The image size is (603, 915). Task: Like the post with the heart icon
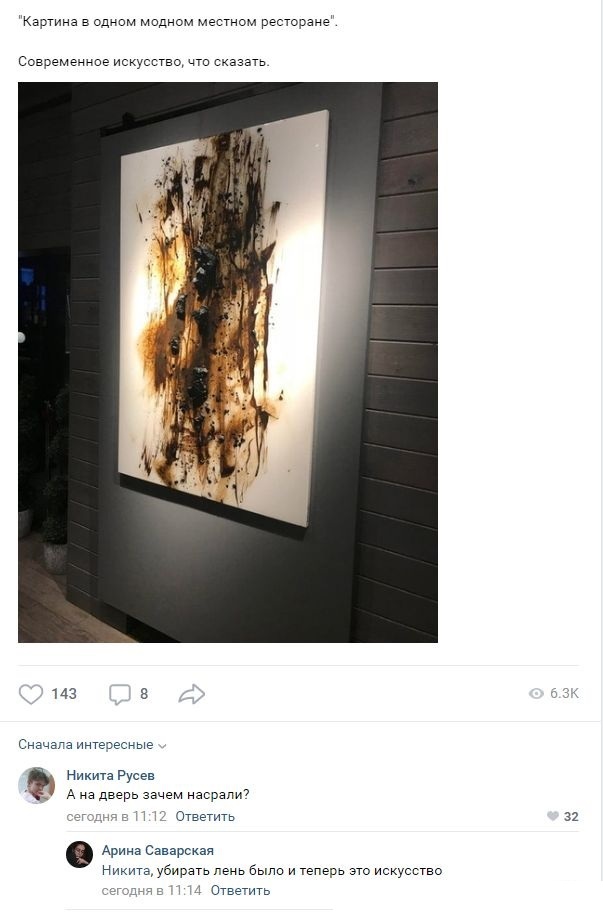31,694
